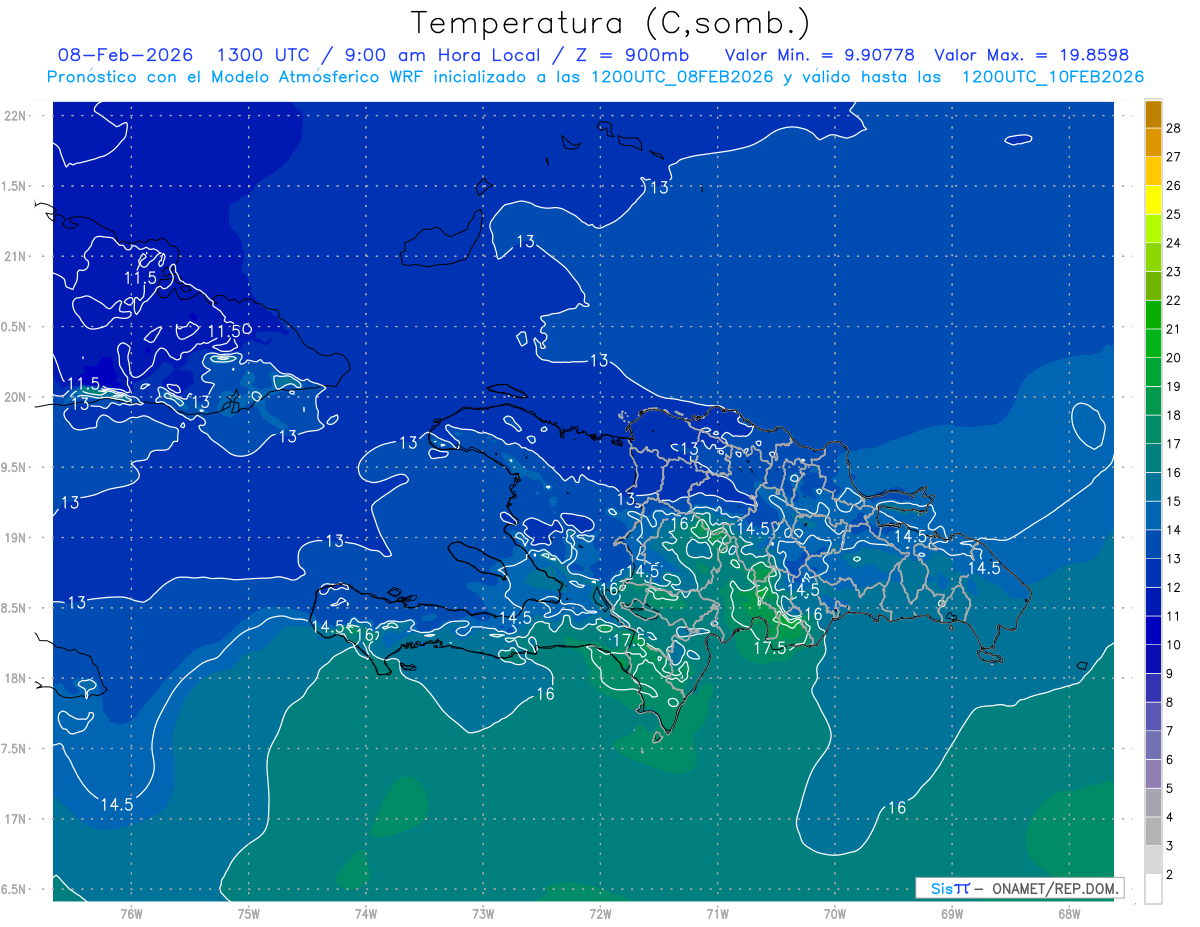1200x927 pixels.
Task: Pick the white segment of the color scale
Action: pyautogui.click(x=1153, y=889)
